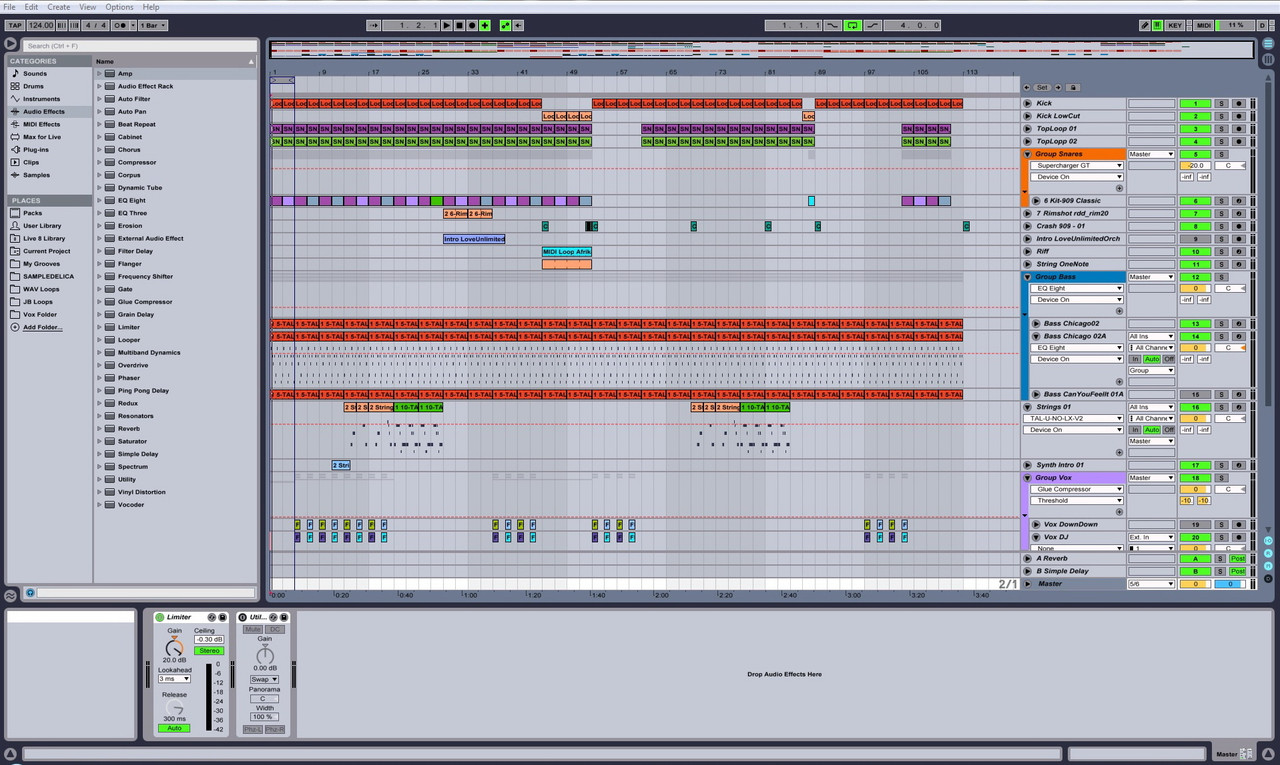Click the Re-Enable Automation arrow
This screenshot has height=765, width=1280.
(518, 25)
